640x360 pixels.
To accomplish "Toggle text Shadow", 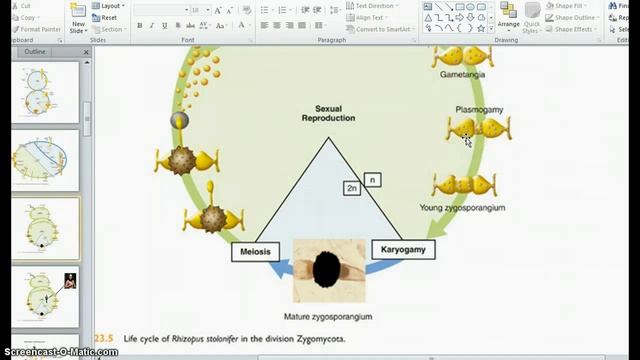I will (178, 26).
